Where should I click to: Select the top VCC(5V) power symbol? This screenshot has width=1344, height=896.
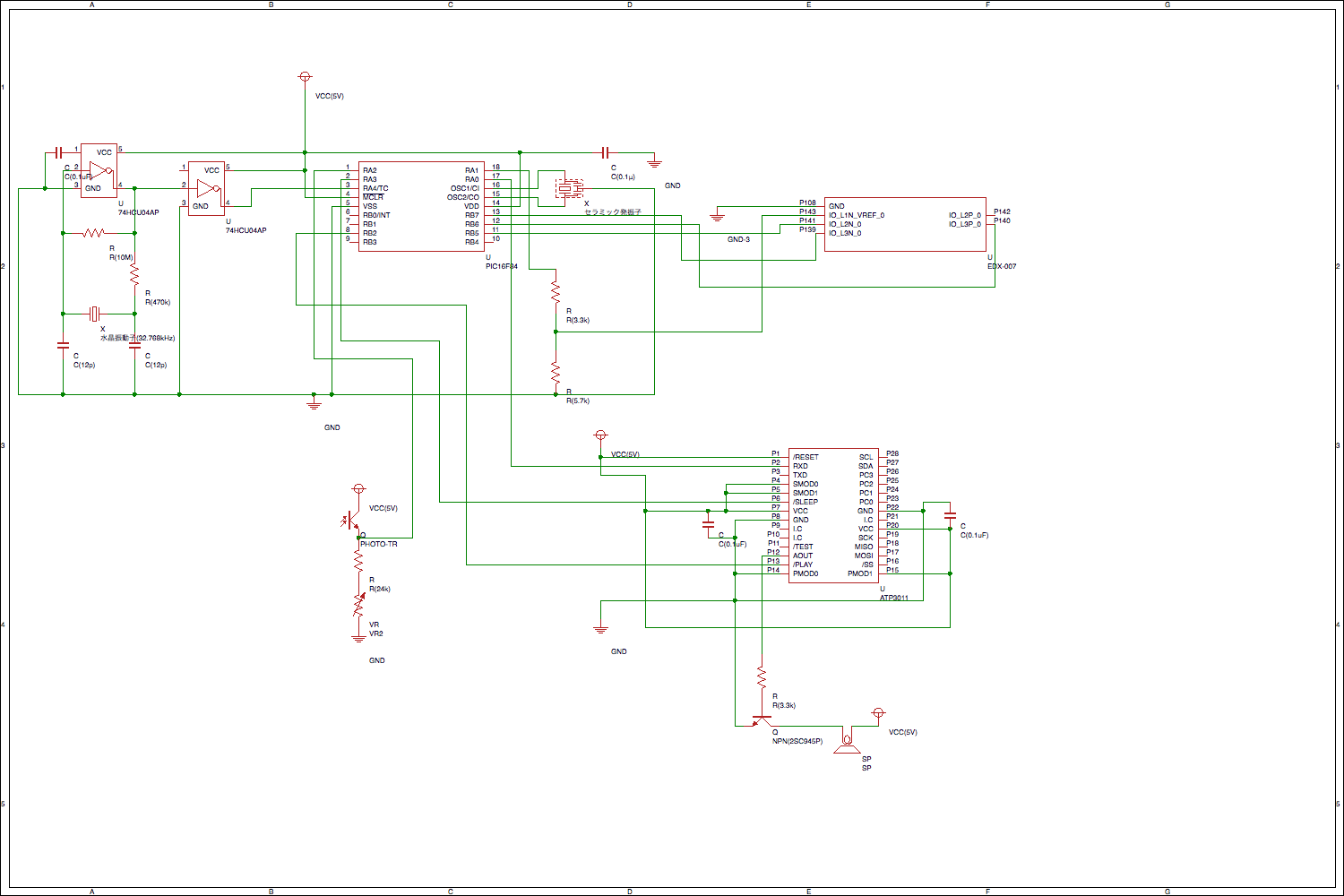[x=305, y=78]
